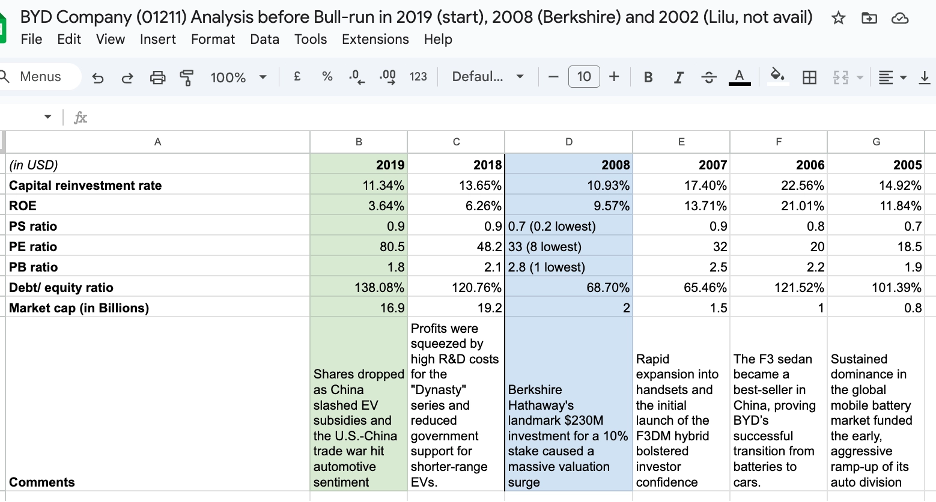Select the 2019 year header cell
The width and height of the screenshot is (936, 502).
tap(359, 164)
